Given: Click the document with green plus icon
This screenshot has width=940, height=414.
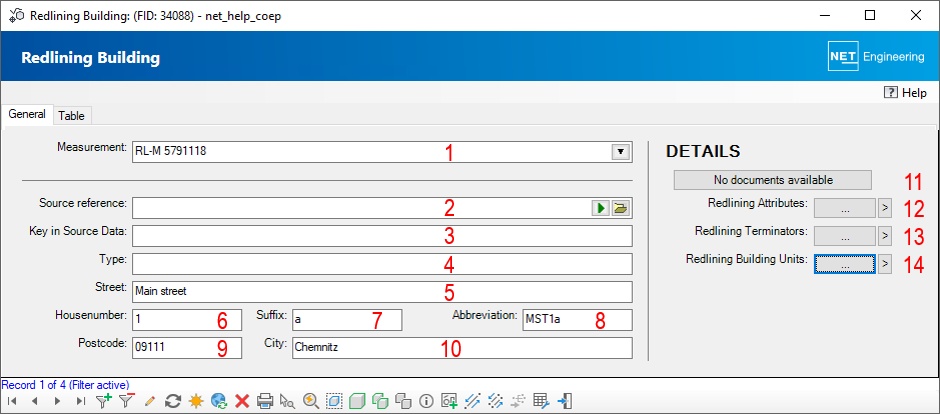Looking at the screenshot, I should [x=449, y=401].
